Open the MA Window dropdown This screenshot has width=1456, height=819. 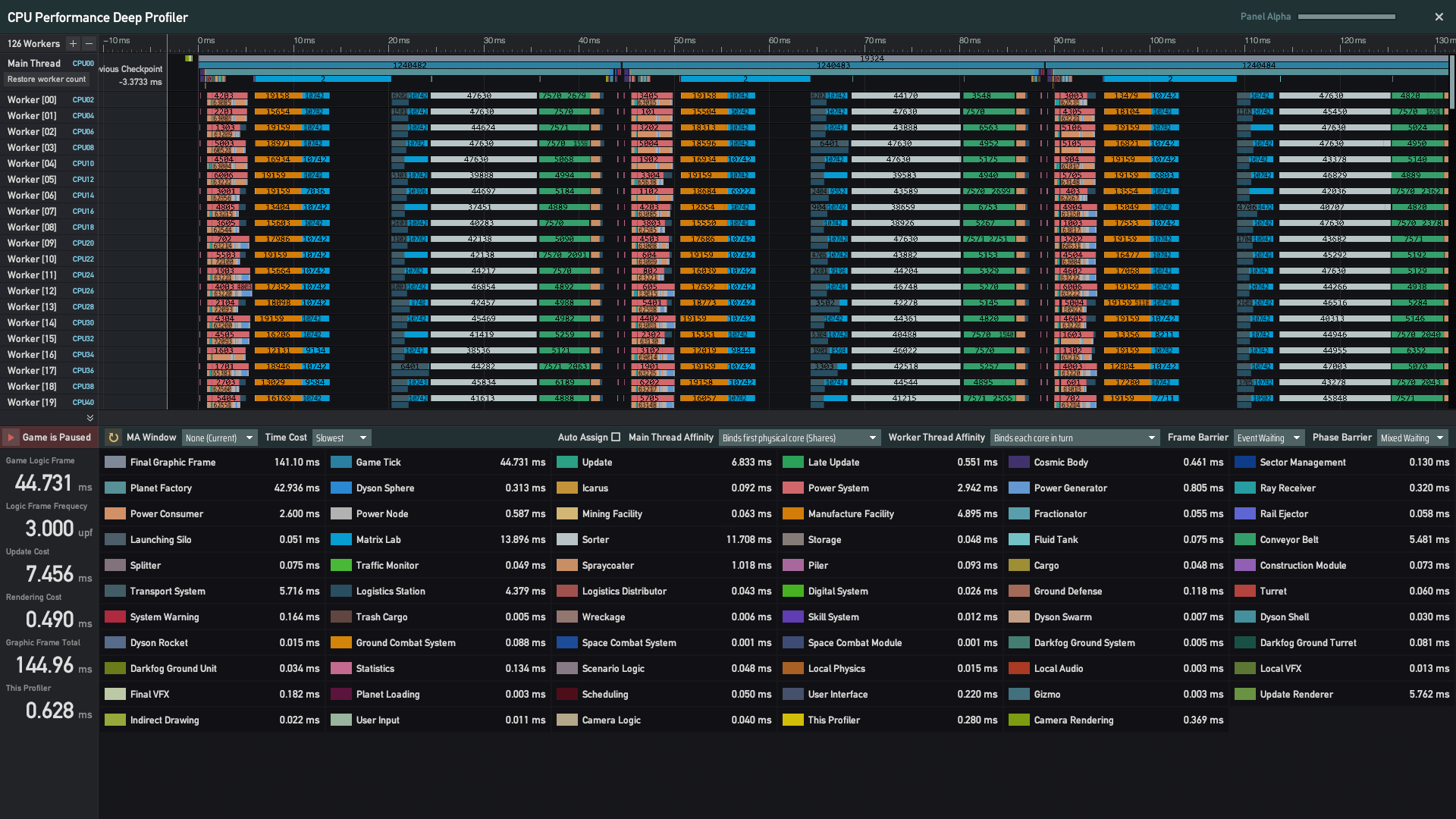coord(219,438)
